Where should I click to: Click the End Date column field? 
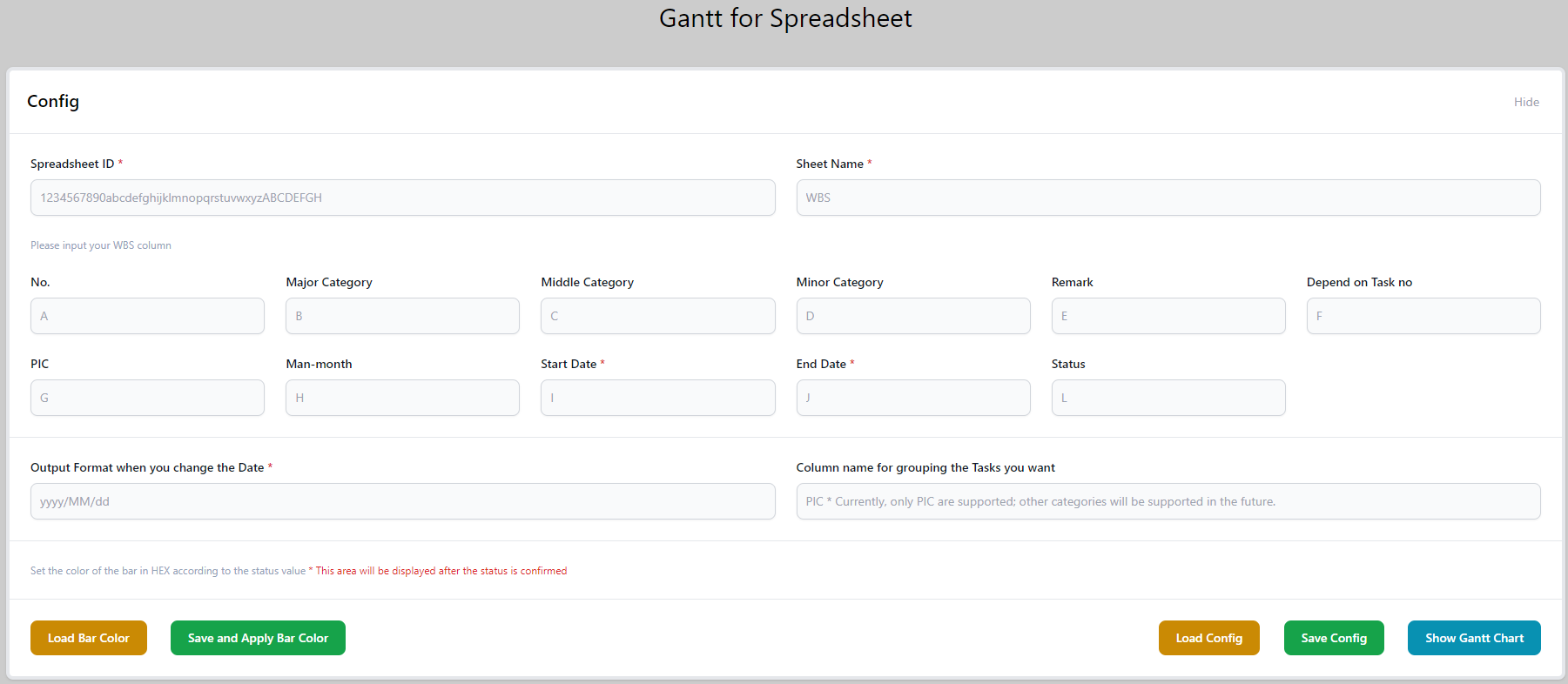[912, 398]
